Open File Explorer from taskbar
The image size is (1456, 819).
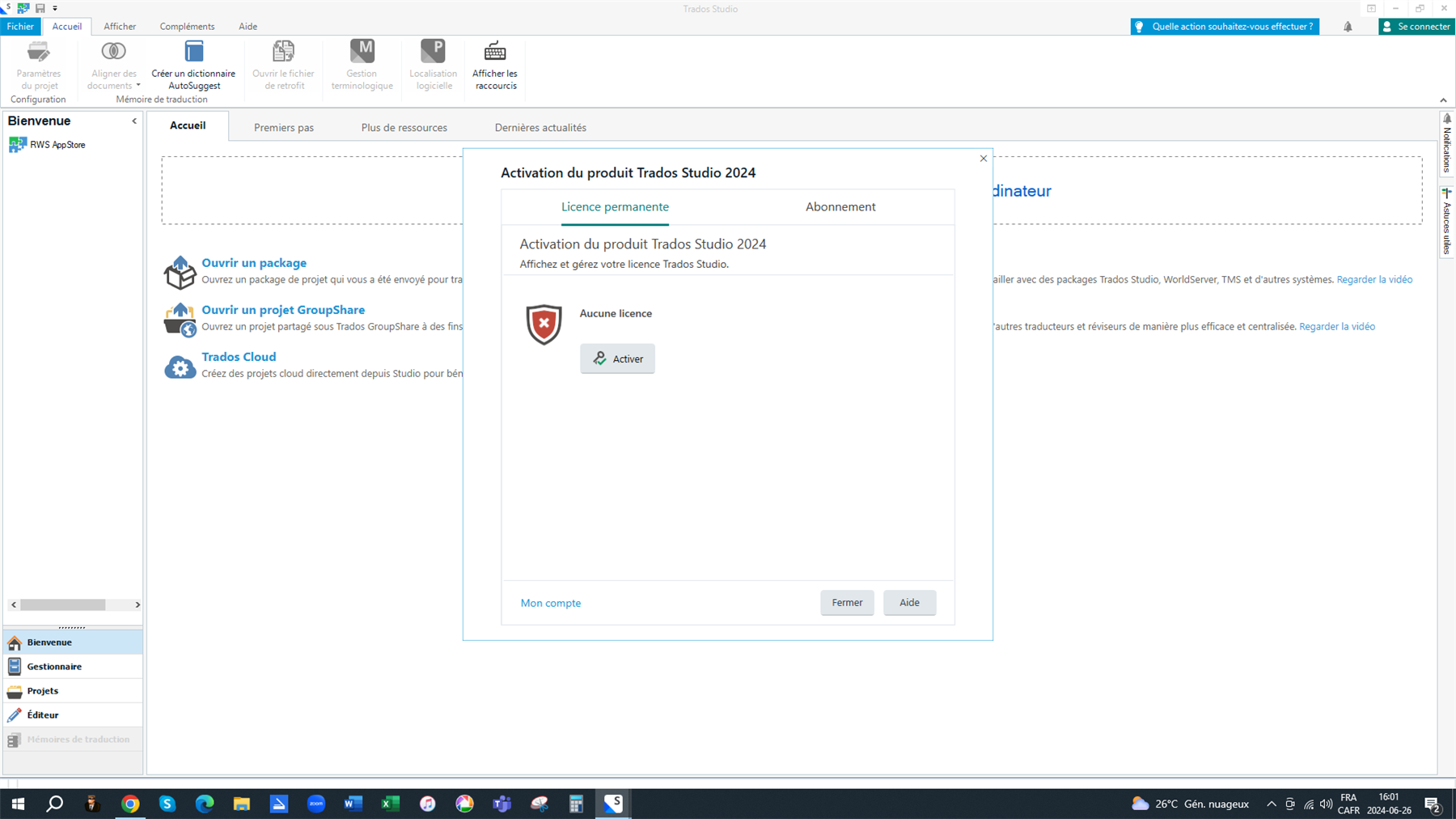[242, 804]
